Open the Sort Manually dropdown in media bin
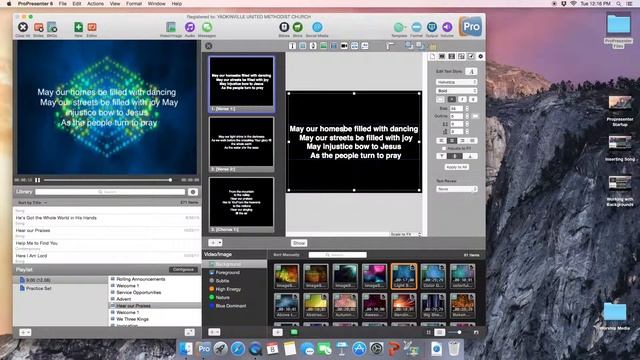 (287, 255)
